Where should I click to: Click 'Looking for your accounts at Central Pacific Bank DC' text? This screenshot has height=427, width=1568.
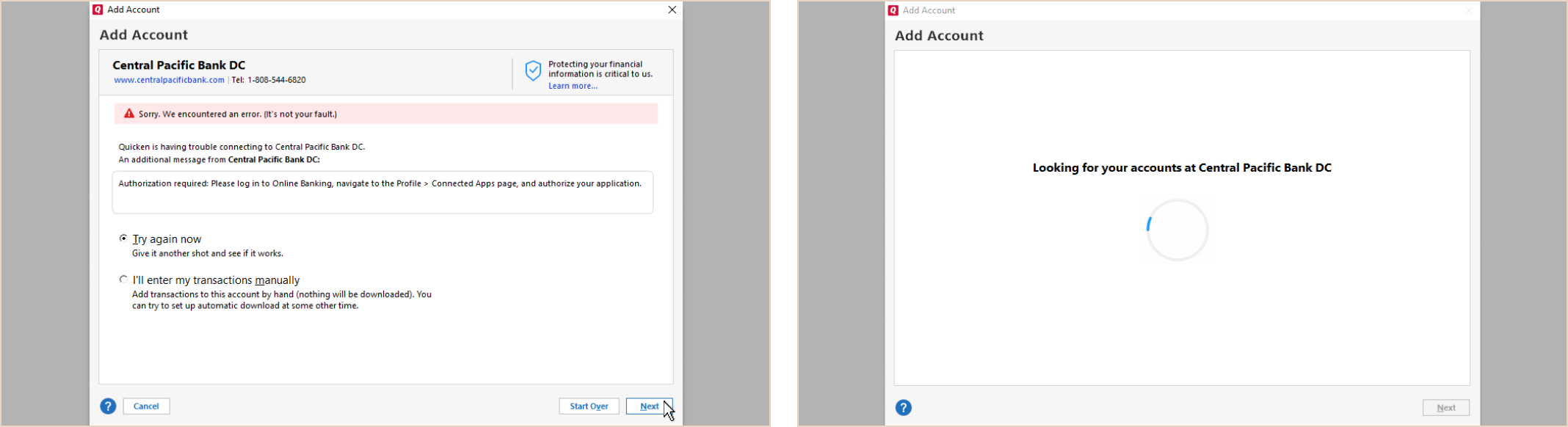tap(1182, 168)
